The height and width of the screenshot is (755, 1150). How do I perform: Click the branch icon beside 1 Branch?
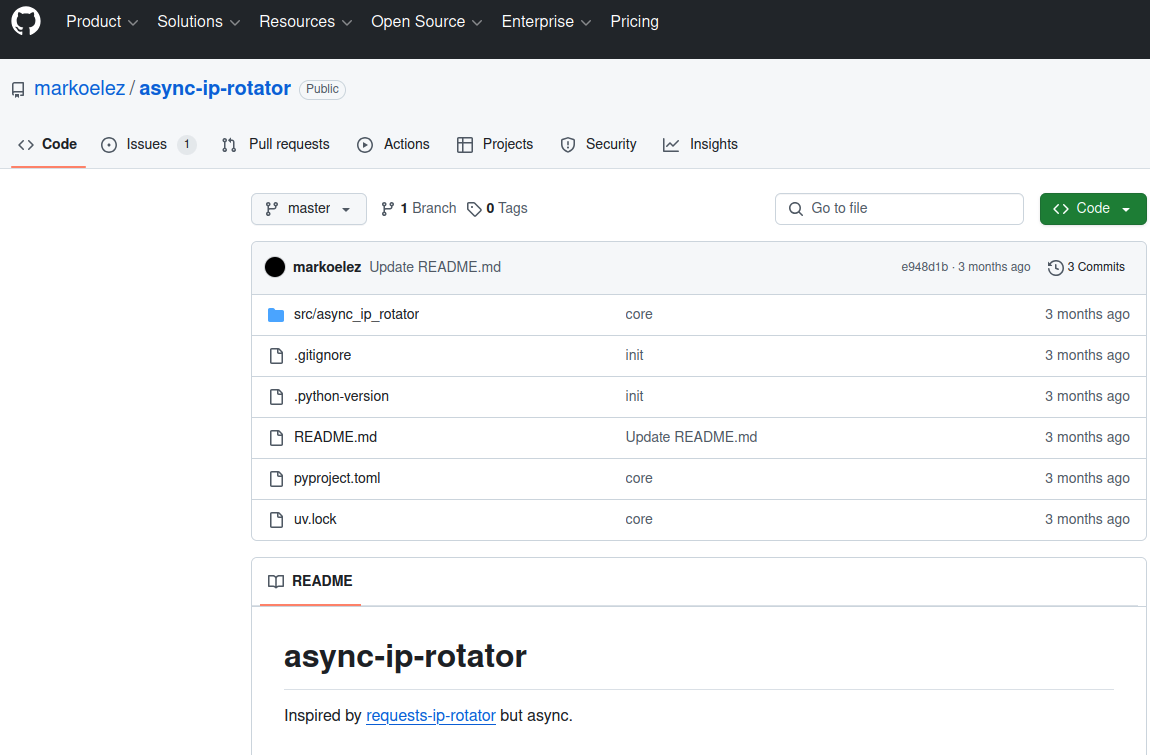388,209
